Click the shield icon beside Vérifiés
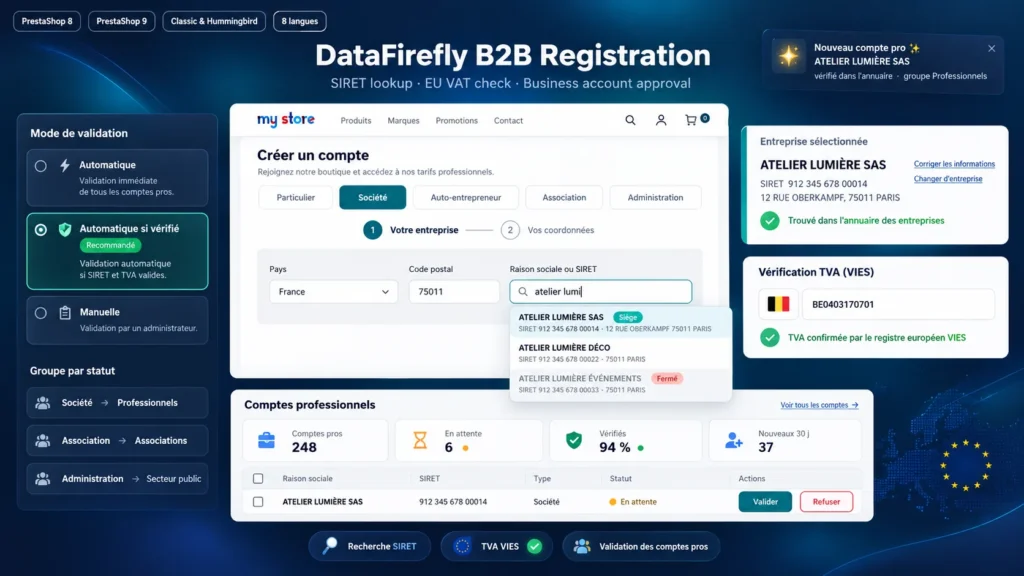The image size is (1024, 576). 574,440
